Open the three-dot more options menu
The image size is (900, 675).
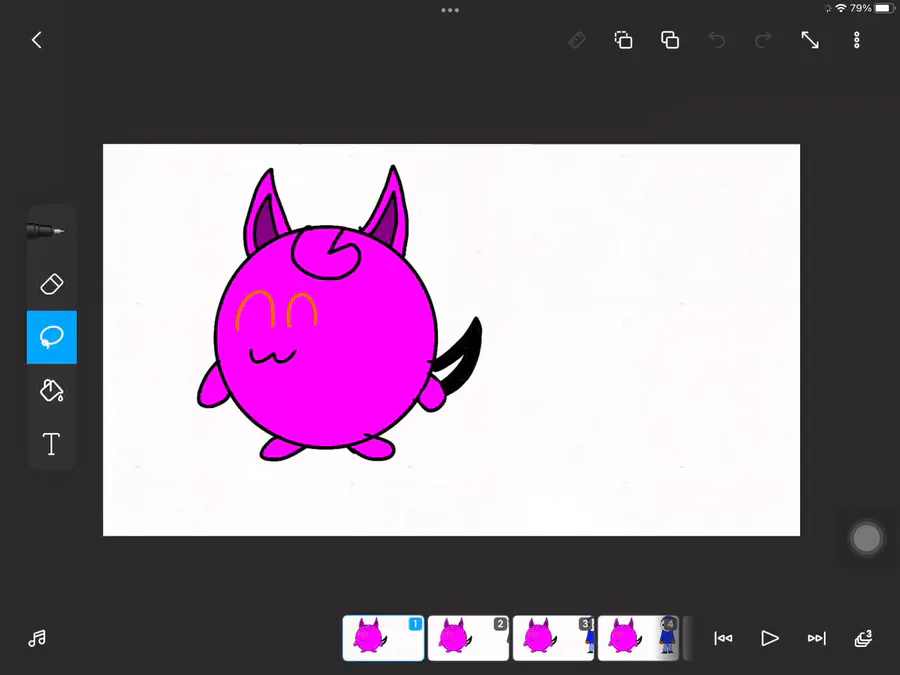[x=856, y=40]
